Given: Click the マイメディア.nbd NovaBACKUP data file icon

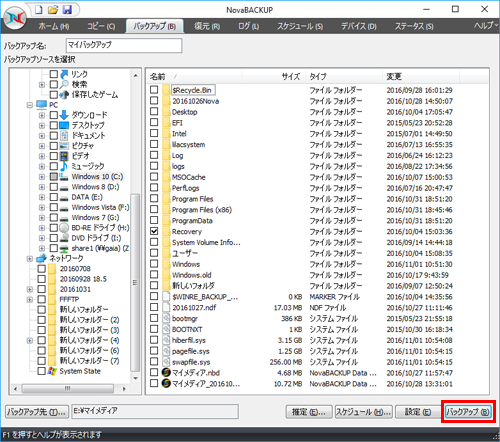Looking at the screenshot, I should pos(166,373).
